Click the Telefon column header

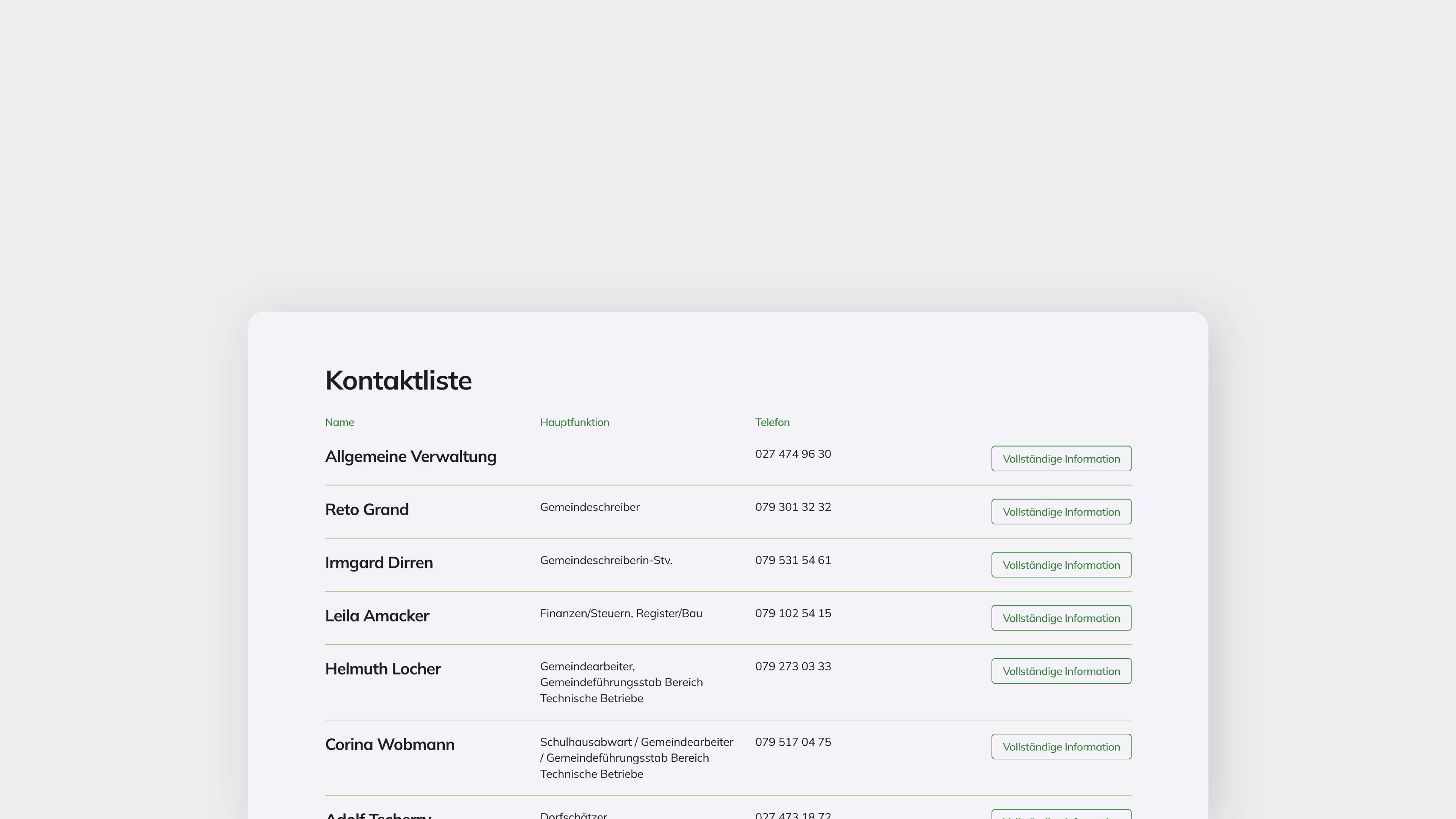point(772,422)
